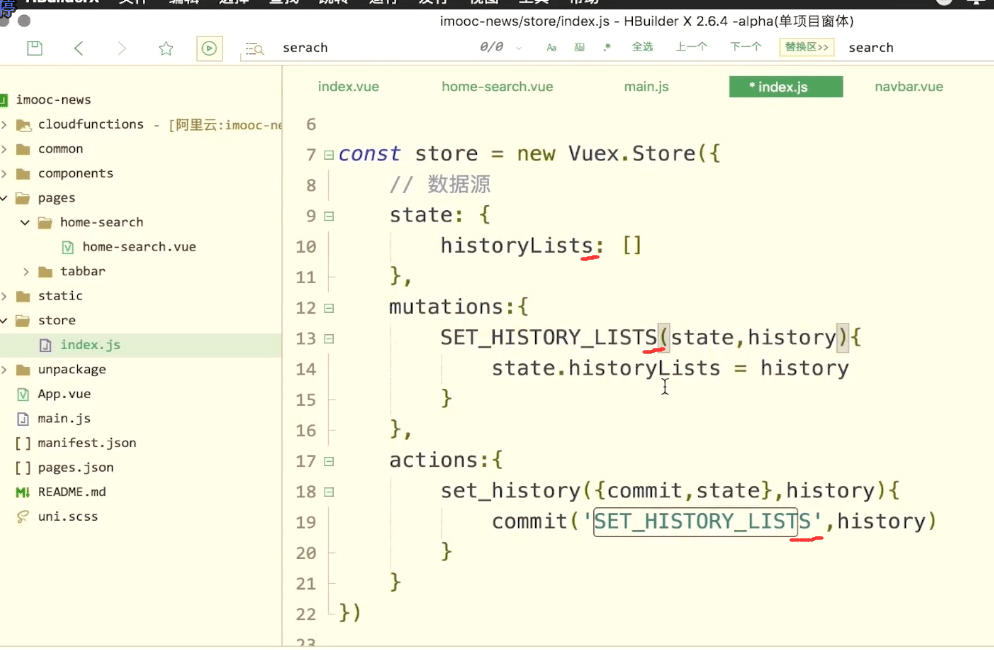Expand the components folder
Viewport: 994px width, 650px height.
click(4, 174)
